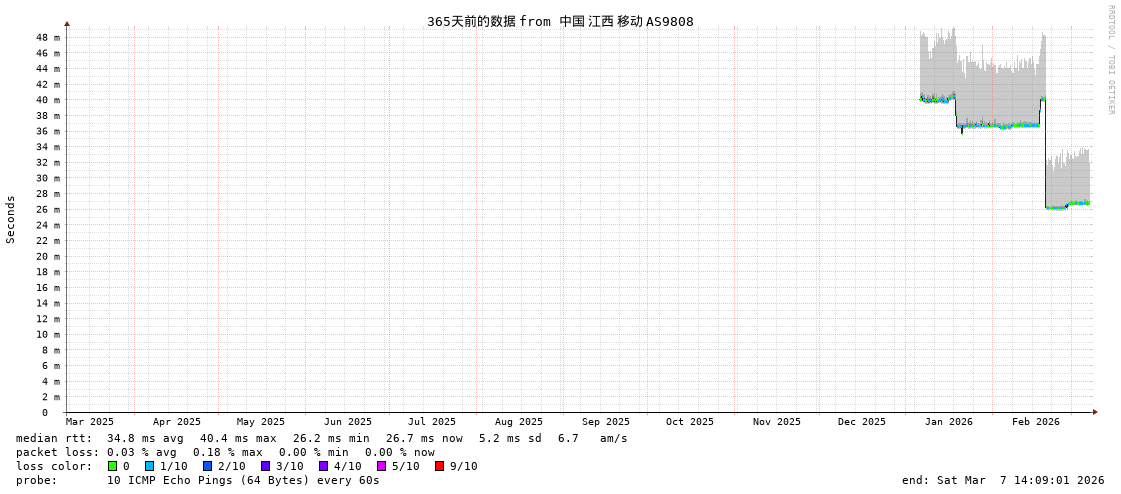This screenshot has width=1121, height=494.
Task: Click the Aug 2025 x-axis label
Action: 519,422
